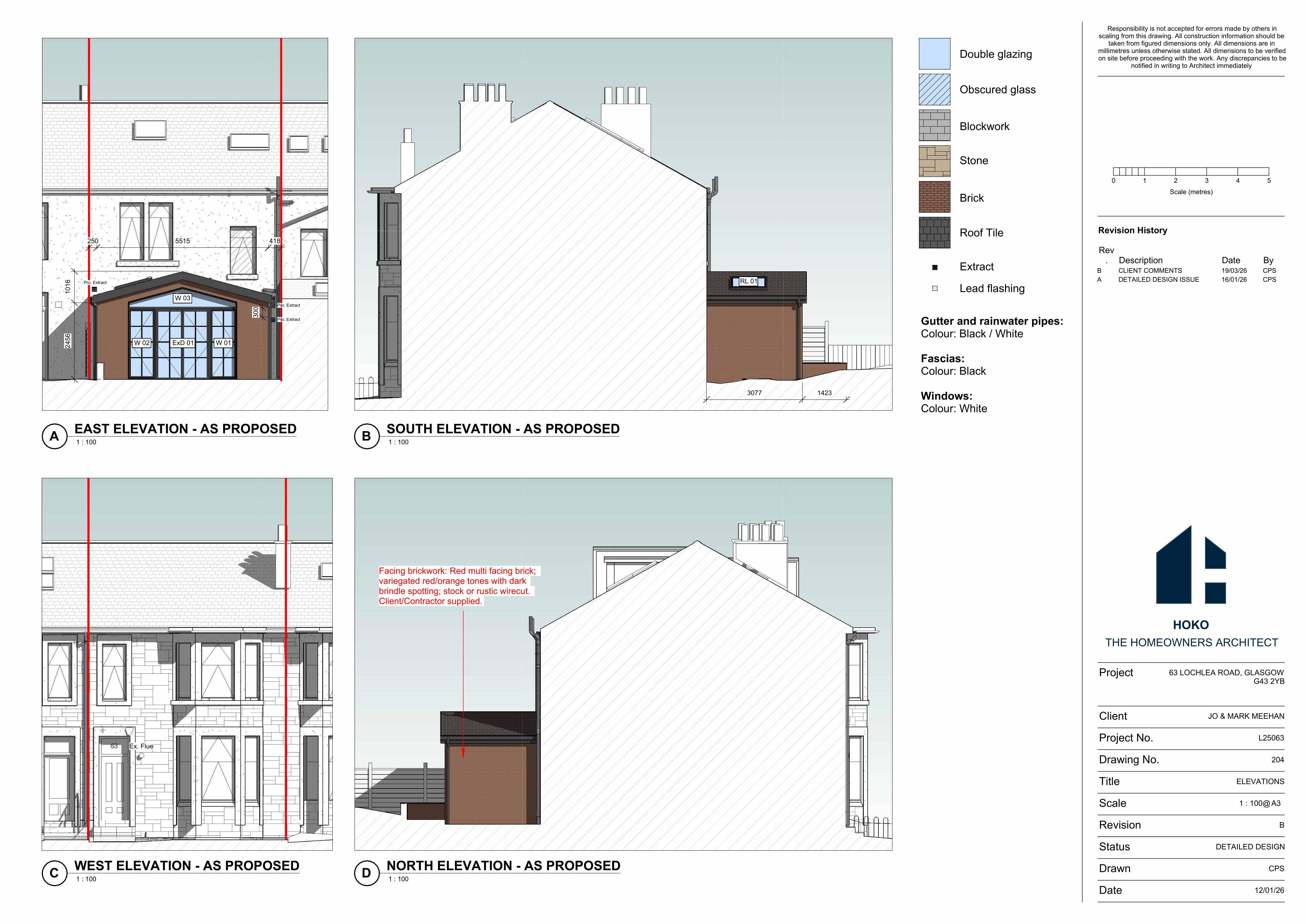Click the Roof Tile legend swatch
The image size is (1306, 924).
coord(935,233)
